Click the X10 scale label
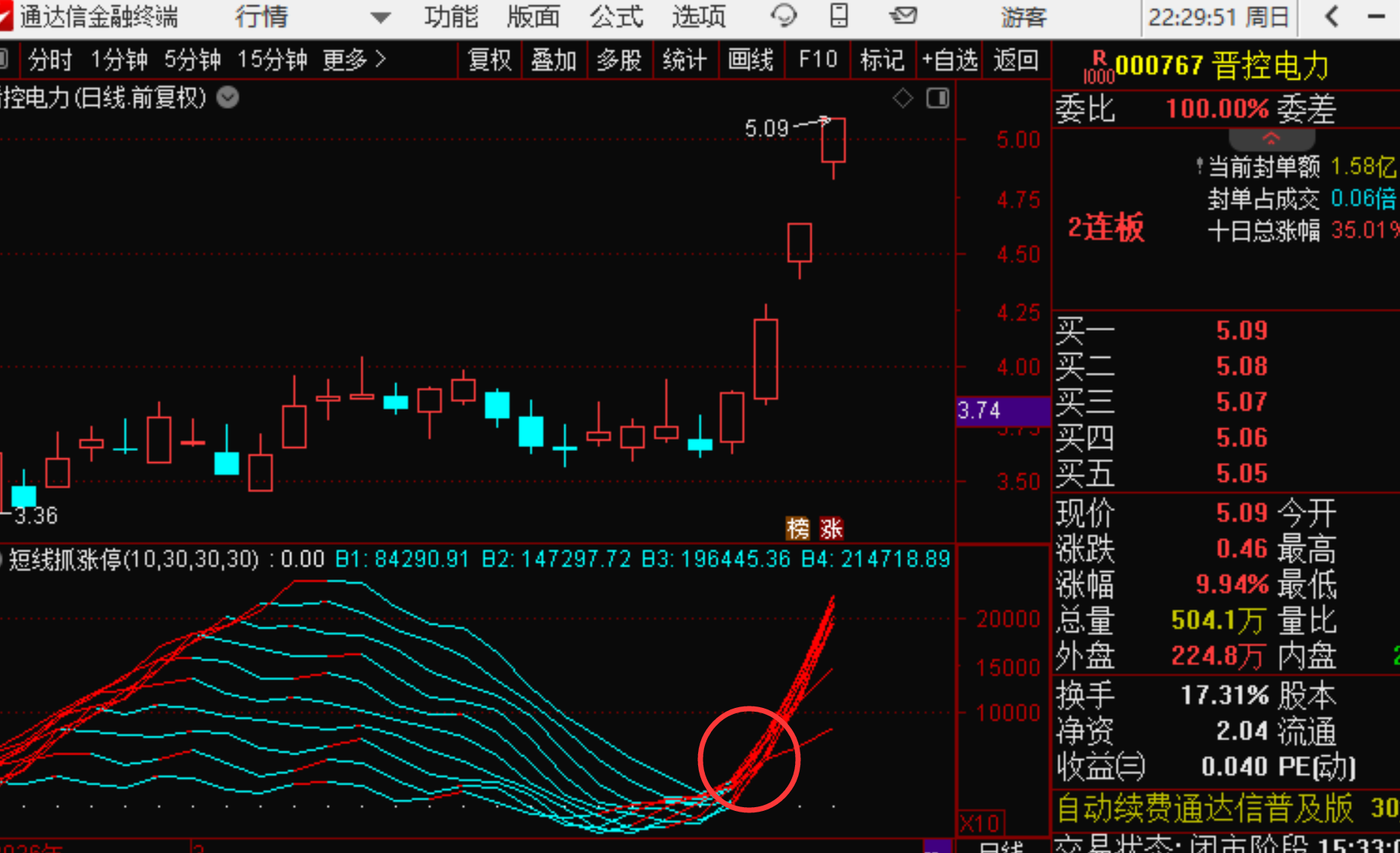The height and width of the screenshot is (853, 1400). (x=980, y=824)
